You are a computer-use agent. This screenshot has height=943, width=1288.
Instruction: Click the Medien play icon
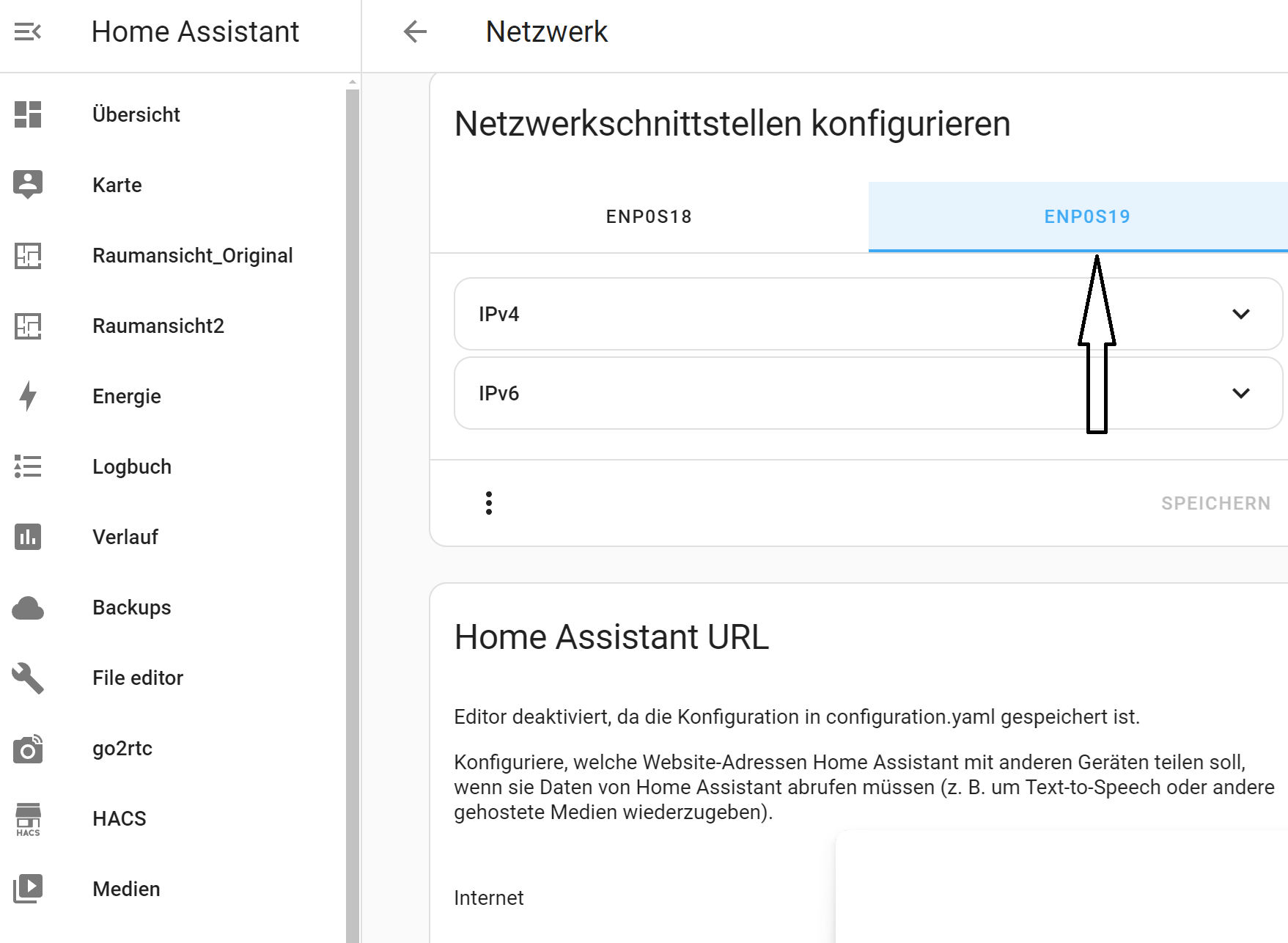tap(28, 889)
